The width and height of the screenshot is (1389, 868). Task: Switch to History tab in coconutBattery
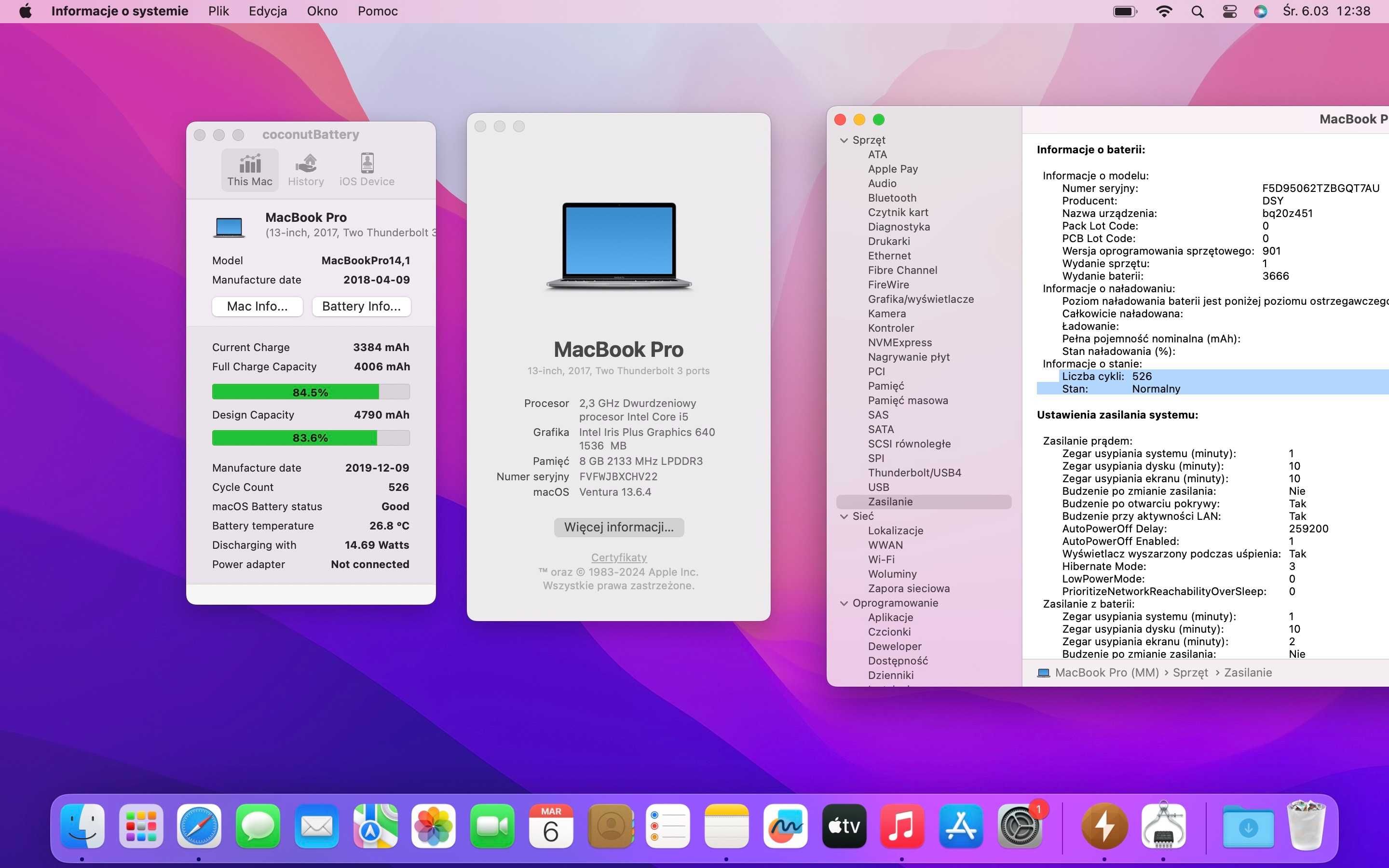point(306,170)
